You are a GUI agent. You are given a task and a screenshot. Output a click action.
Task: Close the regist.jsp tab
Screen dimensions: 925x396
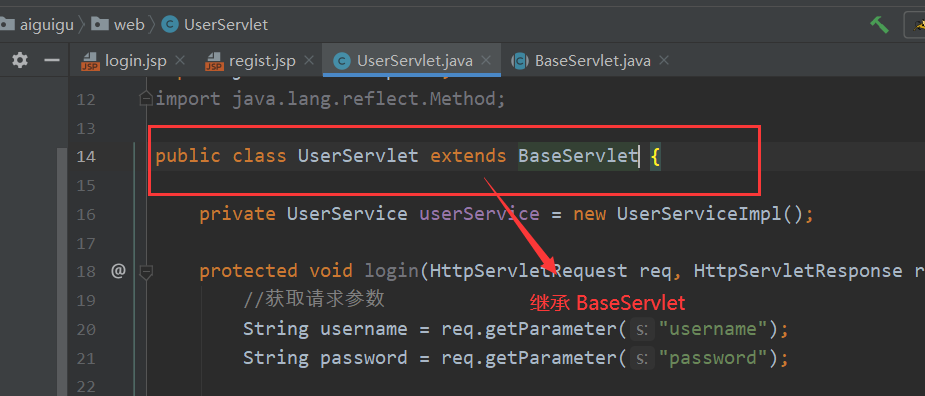click(309, 60)
